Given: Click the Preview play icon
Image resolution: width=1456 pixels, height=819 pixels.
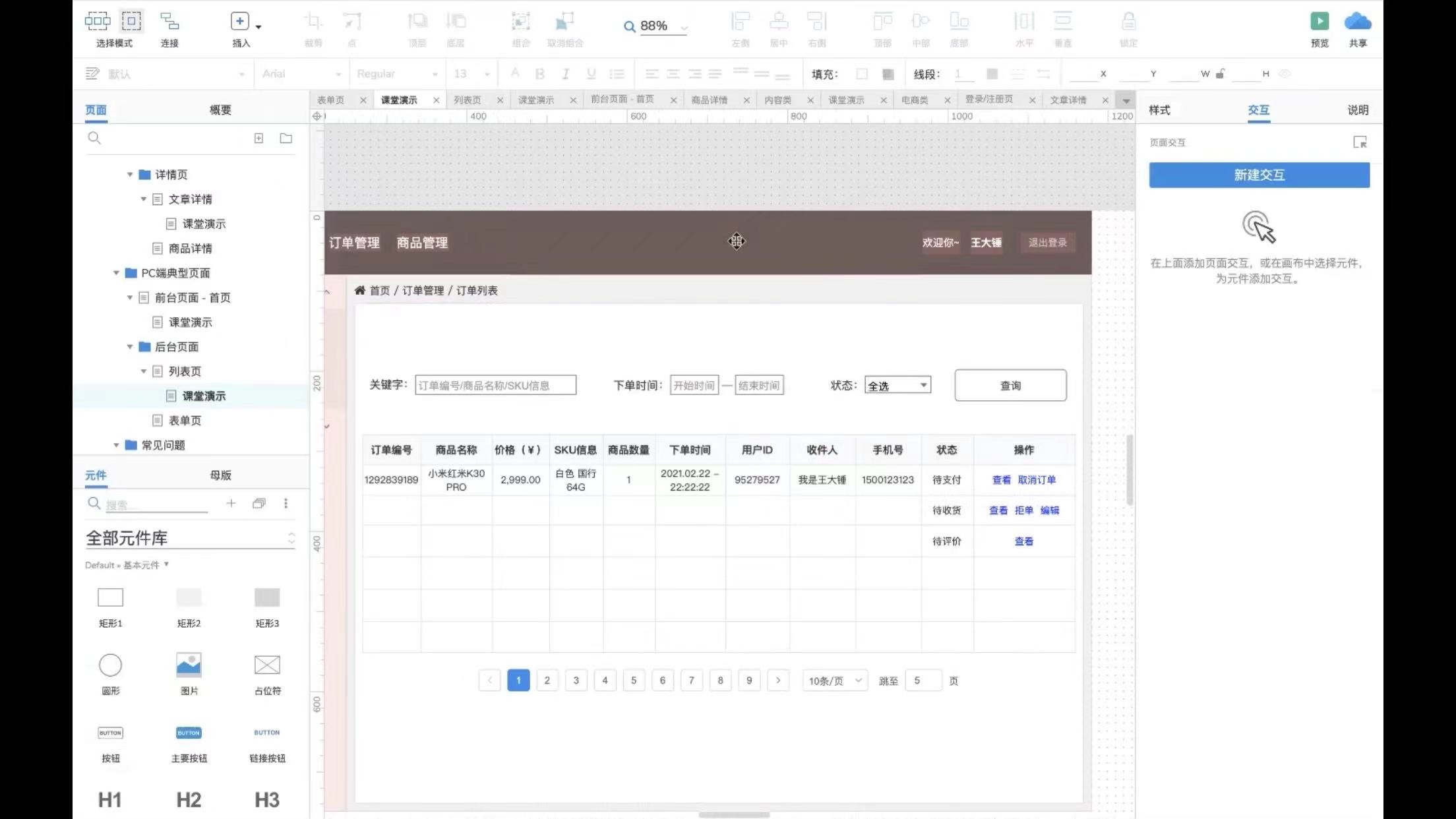Looking at the screenshot, I should pos(1319,22).
